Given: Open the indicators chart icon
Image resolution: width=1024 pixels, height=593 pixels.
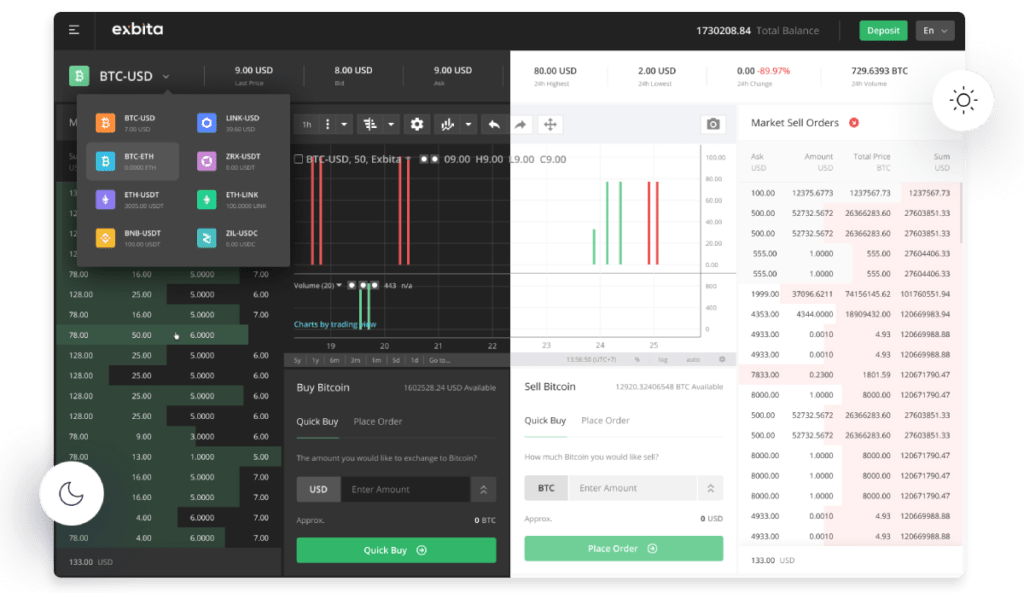Looking at the screenshot, I should 447,124.
